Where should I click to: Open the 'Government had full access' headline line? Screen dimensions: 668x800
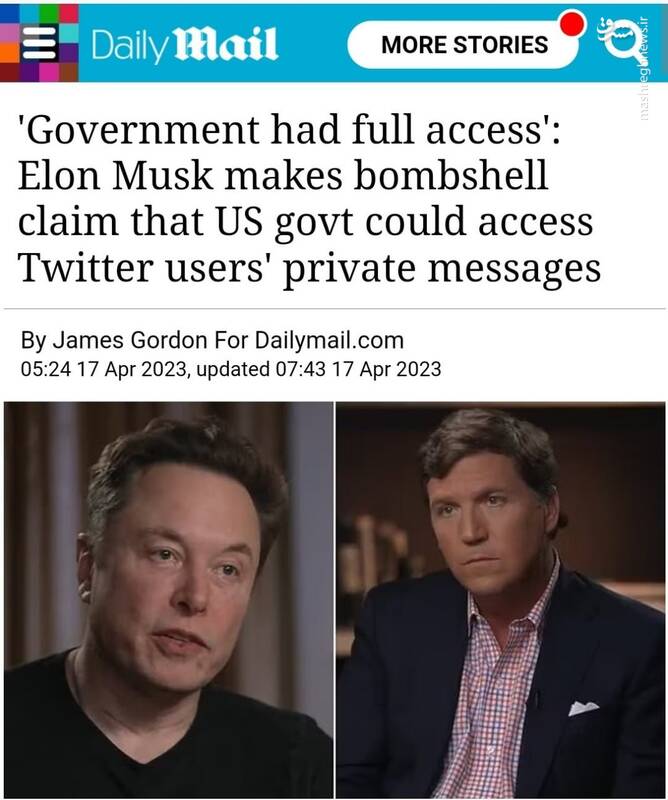(289, 129)
